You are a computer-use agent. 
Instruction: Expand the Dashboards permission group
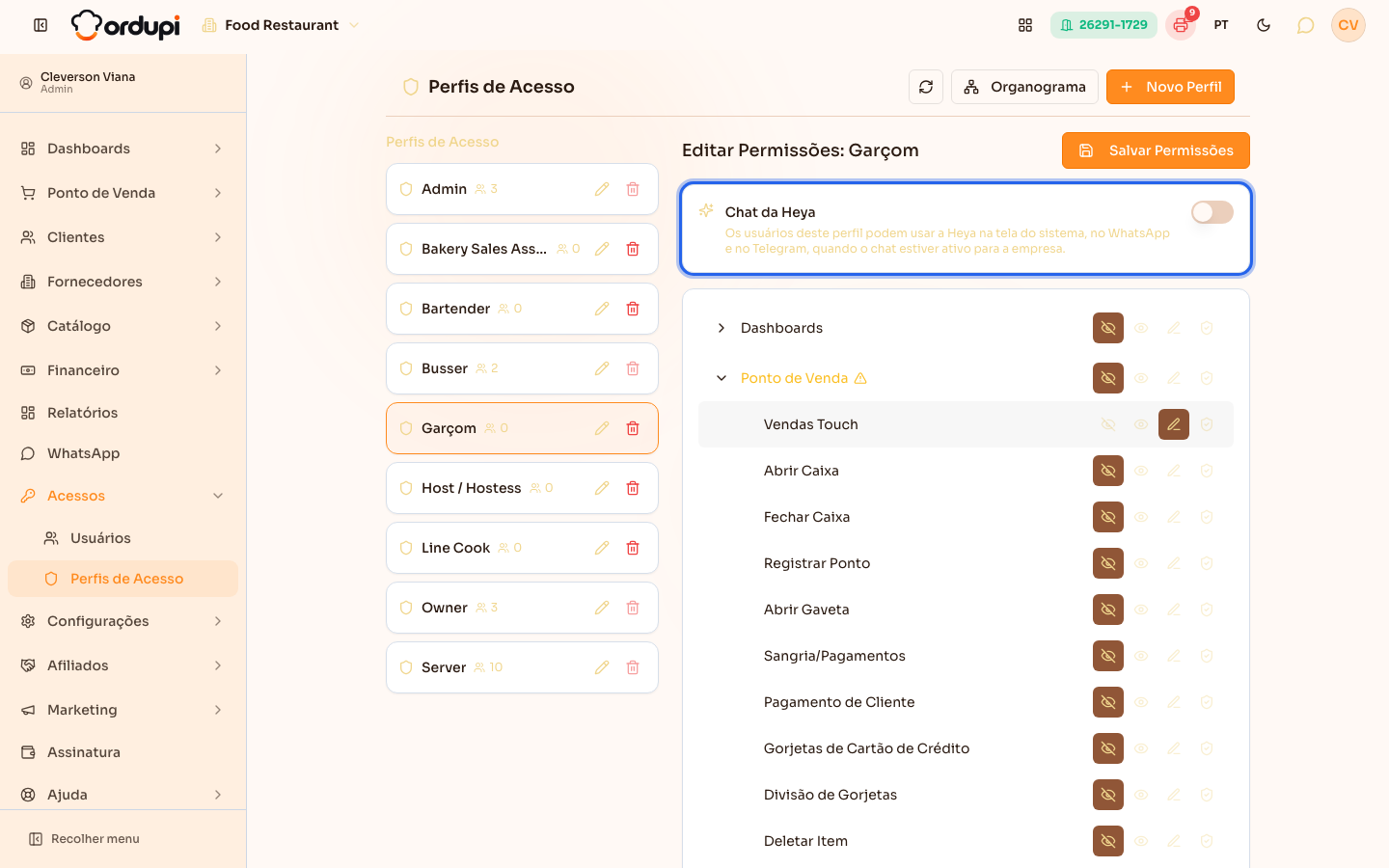(722, 328)
